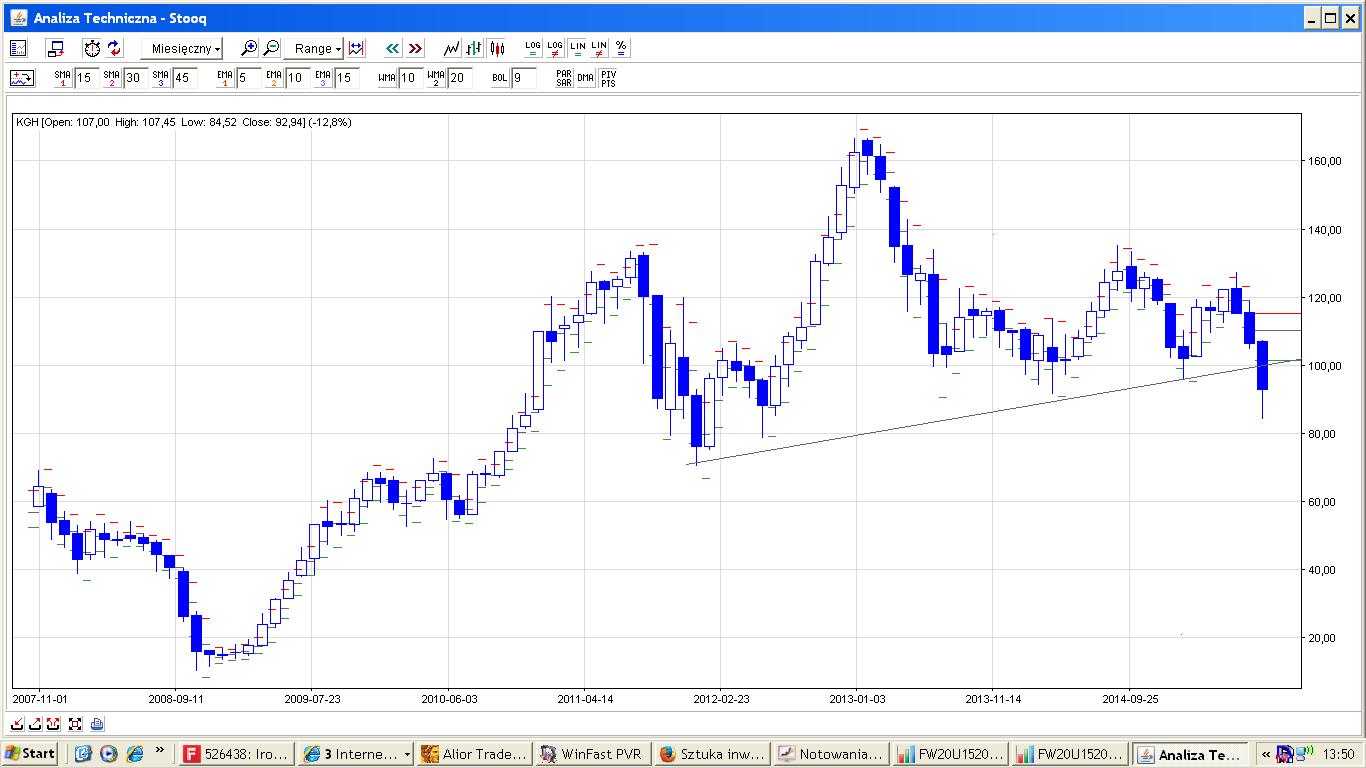
Task: Select the OHLC bar chart icon
Action: (x=474, y=48)
